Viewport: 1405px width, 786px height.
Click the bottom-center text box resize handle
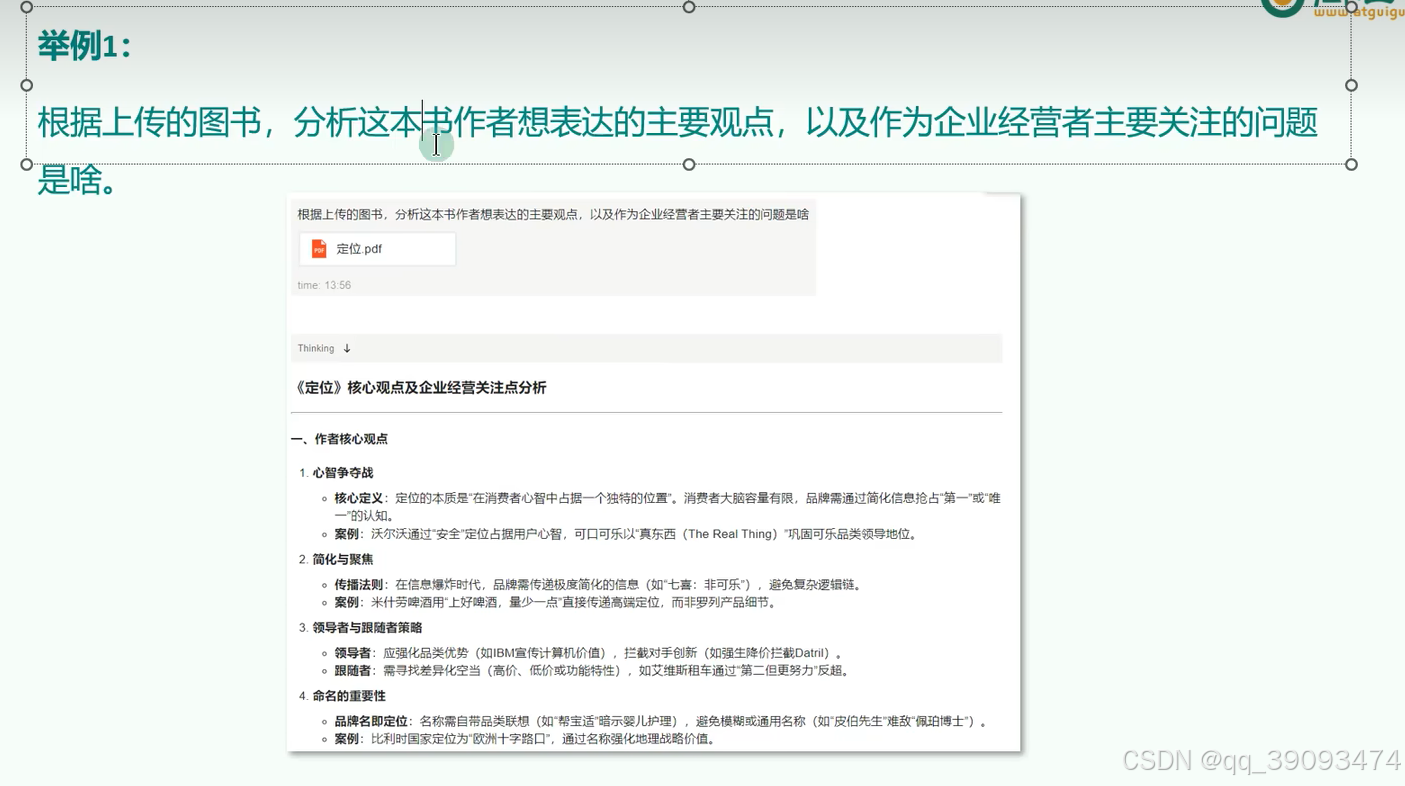(689, 164)
